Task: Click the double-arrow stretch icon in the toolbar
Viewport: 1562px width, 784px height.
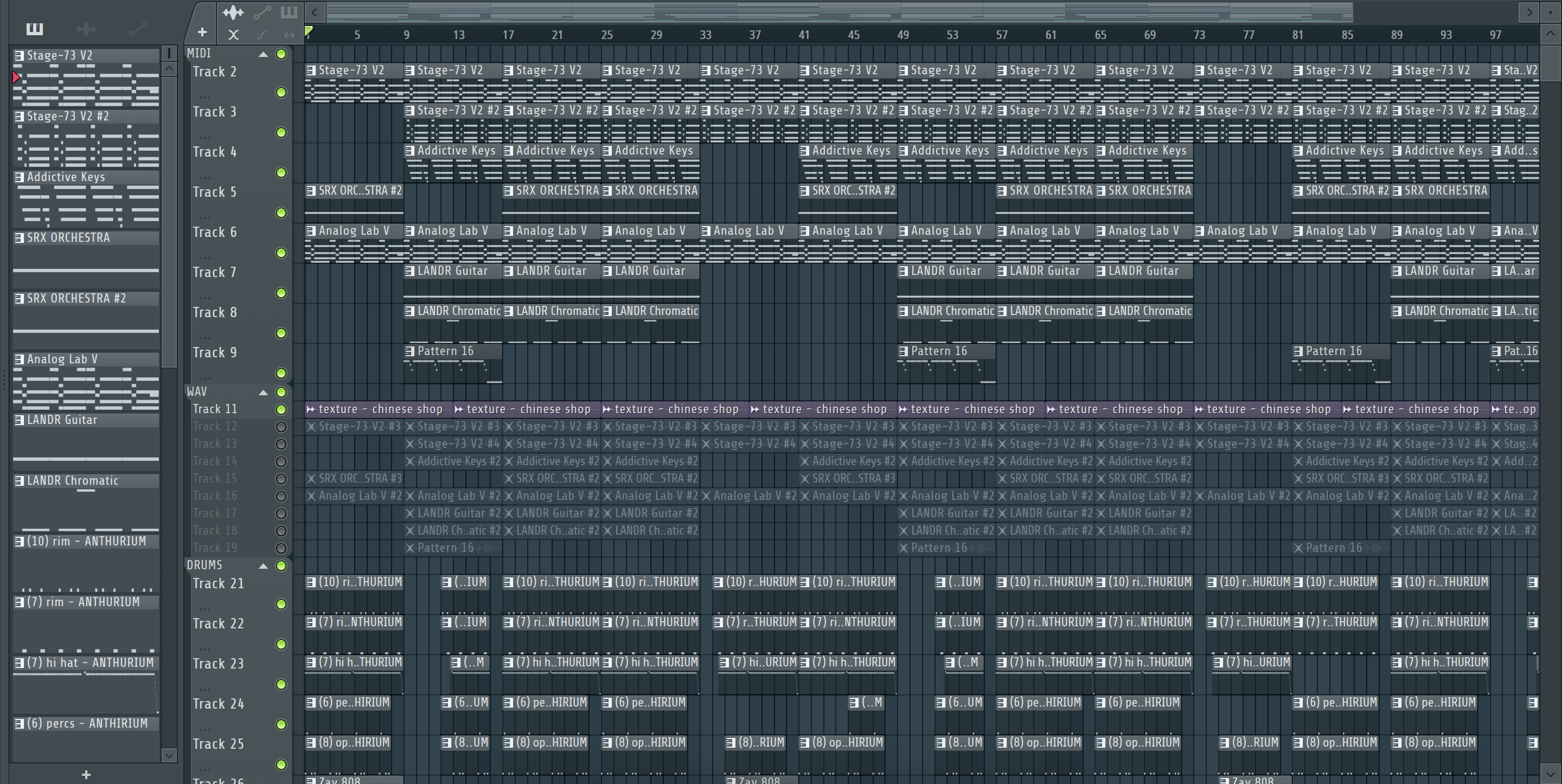Action: pyautogui.click(x=290, y=35)
